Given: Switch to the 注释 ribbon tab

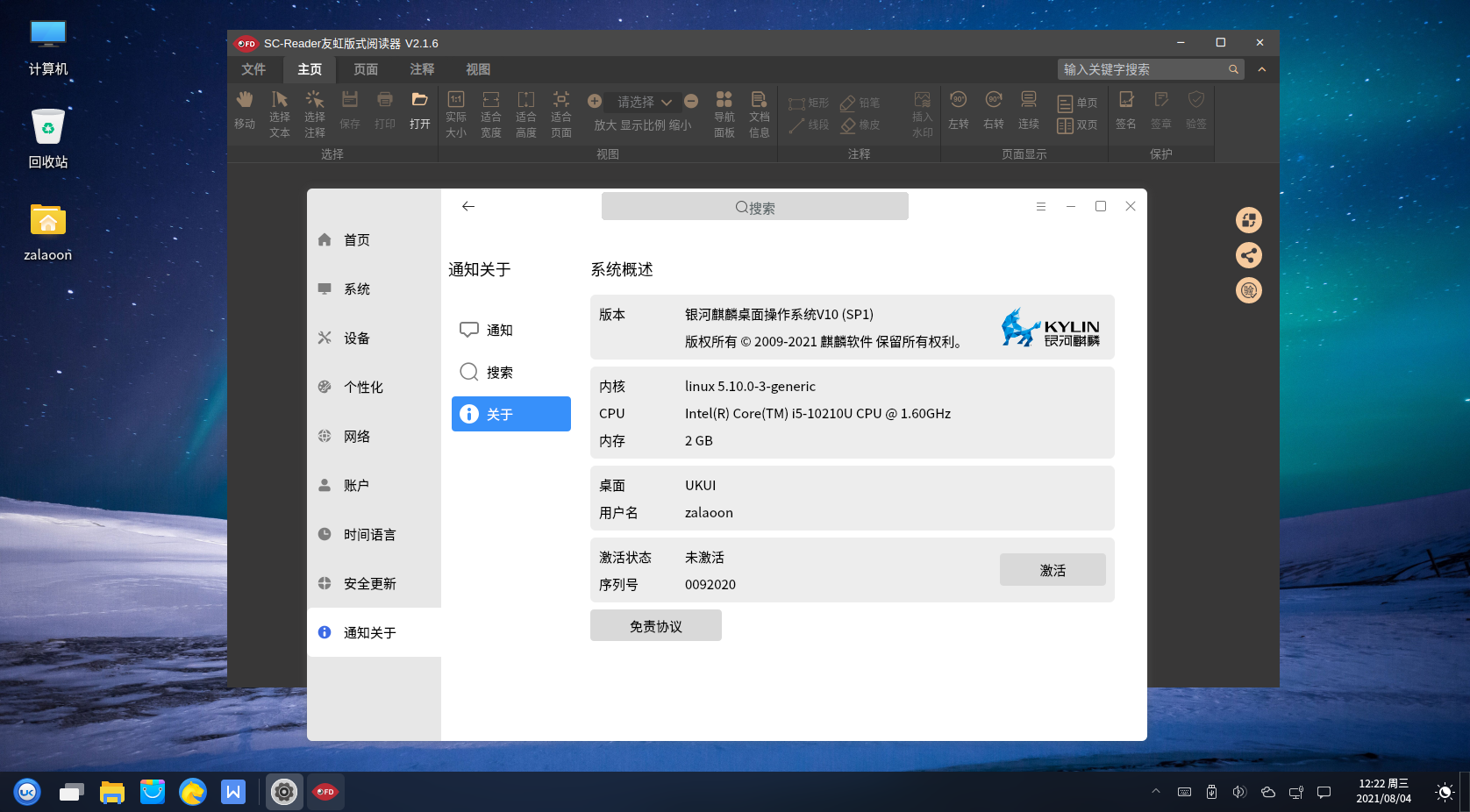Looking at the screenshot, I should (422, 69).
